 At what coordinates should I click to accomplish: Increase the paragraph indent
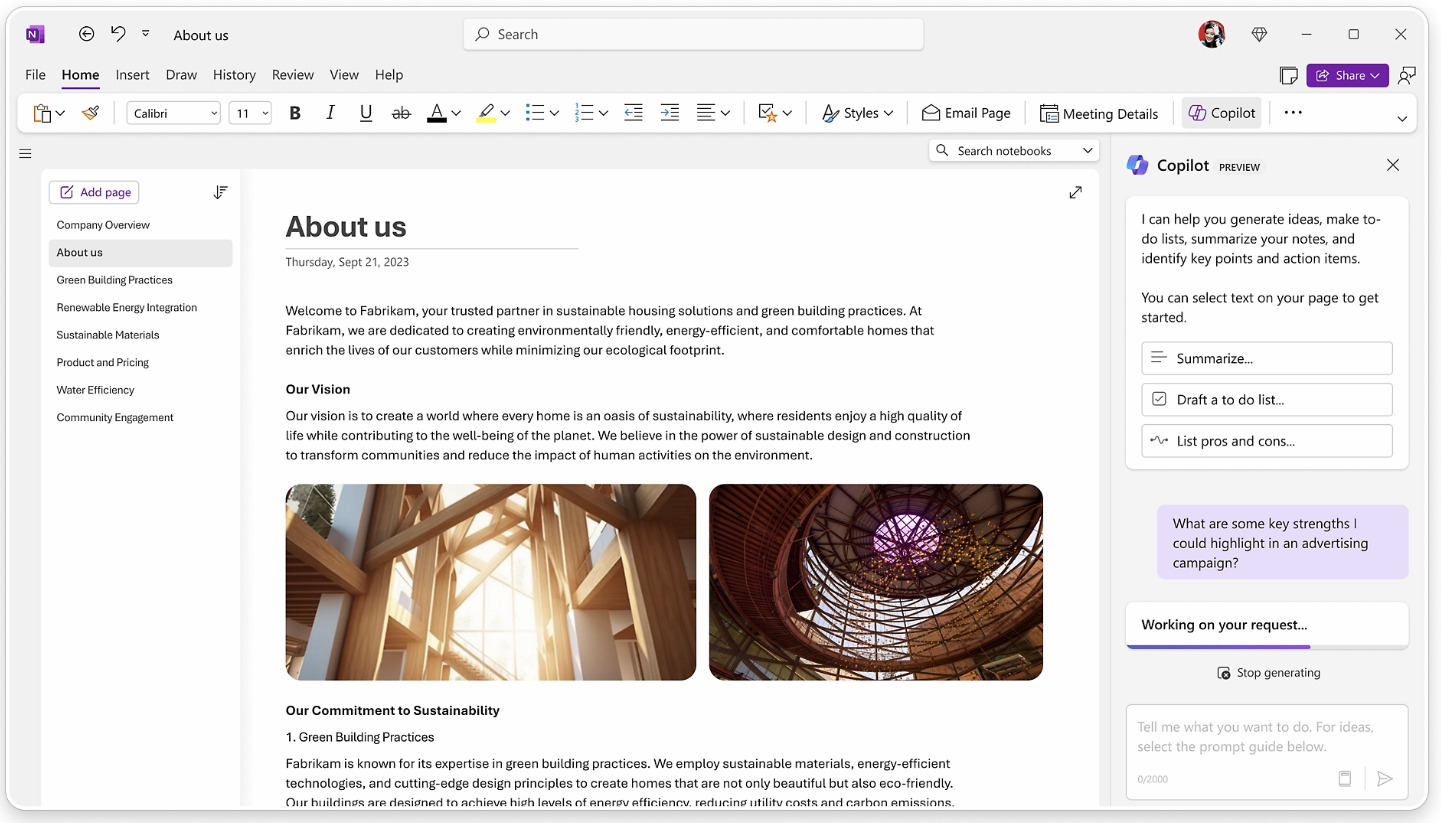tap(669, 112)
